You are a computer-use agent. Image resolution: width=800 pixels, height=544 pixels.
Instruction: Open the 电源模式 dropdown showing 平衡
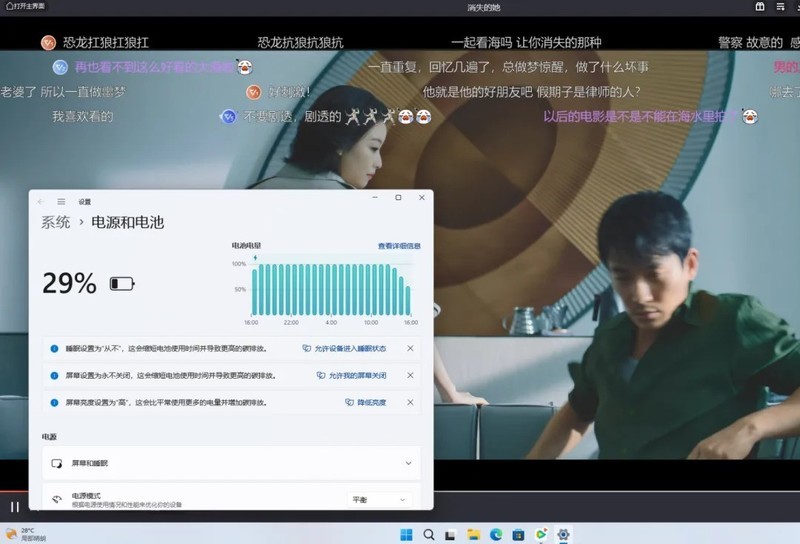tap(380, 500)
